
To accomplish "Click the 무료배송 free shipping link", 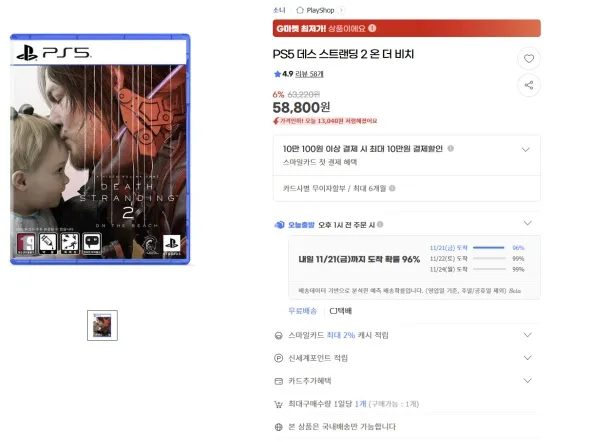I will coord(302,311).
